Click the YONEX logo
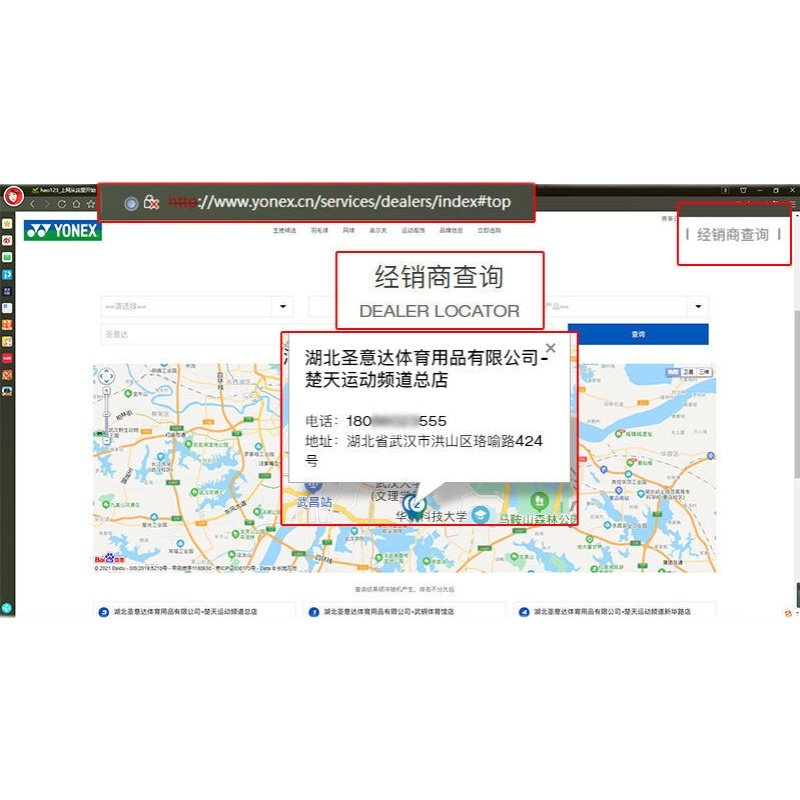This screenshot has width=800, height=800. point(63,231)
